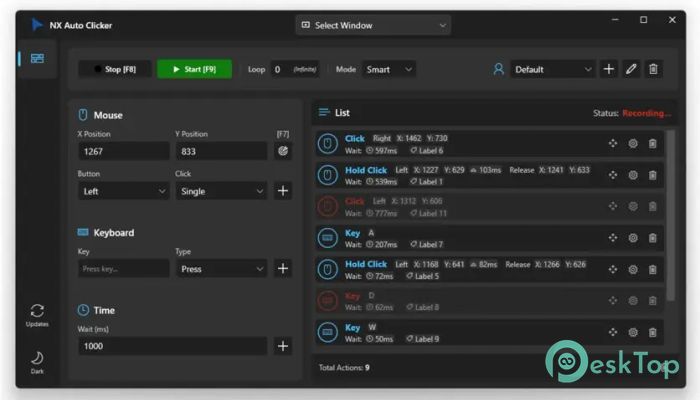
Task: Delete the Key W action
Action: point(653,333)
